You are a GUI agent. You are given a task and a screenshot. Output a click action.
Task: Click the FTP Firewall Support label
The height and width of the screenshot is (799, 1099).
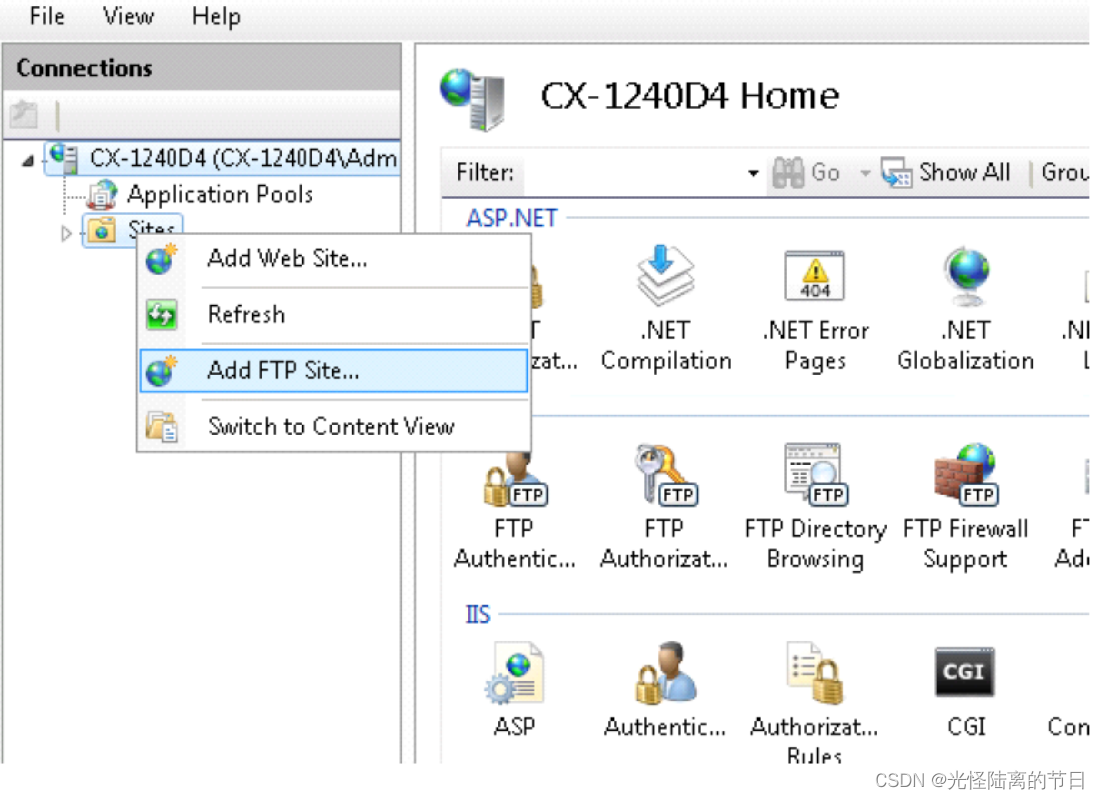966,544
